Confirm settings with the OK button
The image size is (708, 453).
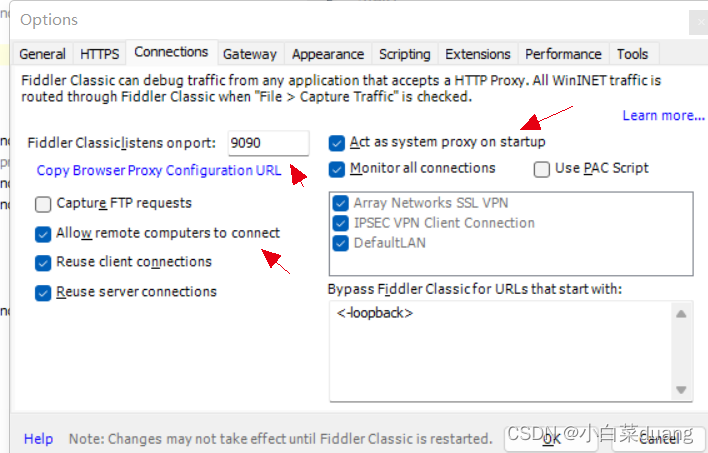tap(551, 439)
